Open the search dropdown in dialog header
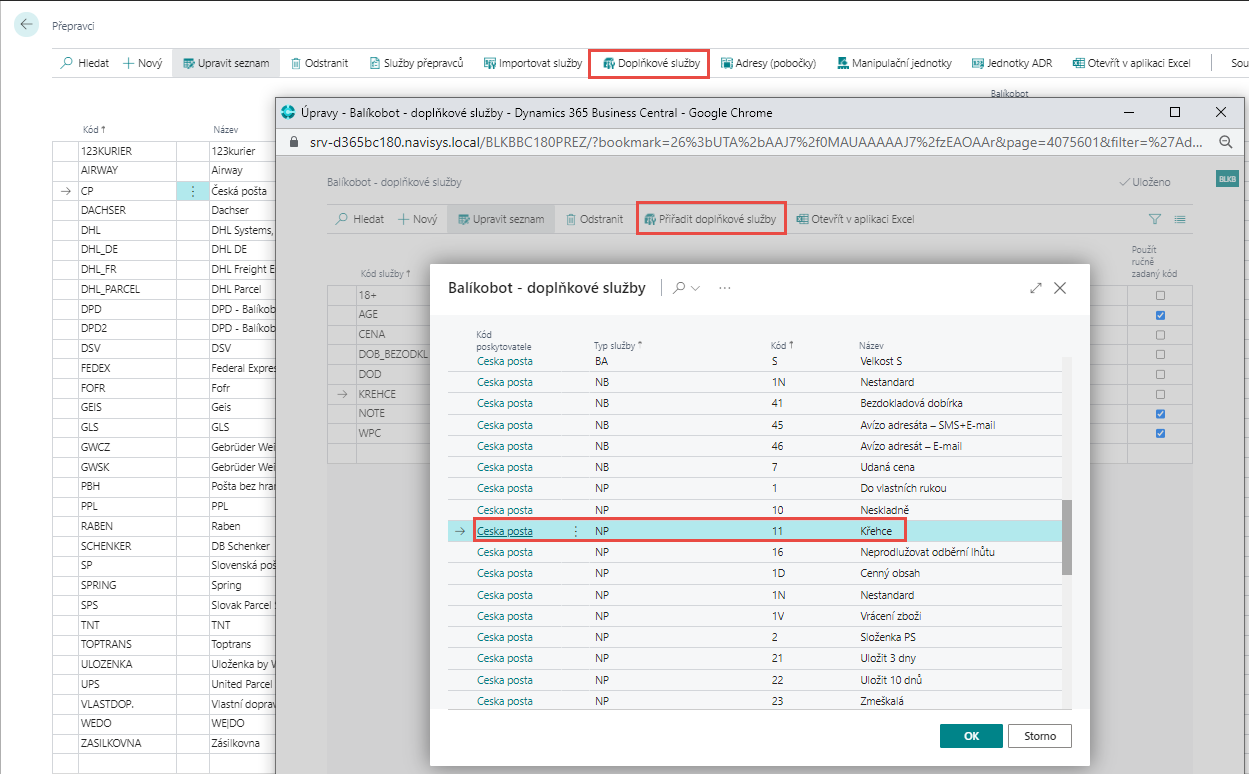The width and height of the screenshot is (1249, 774). [686, 288]
